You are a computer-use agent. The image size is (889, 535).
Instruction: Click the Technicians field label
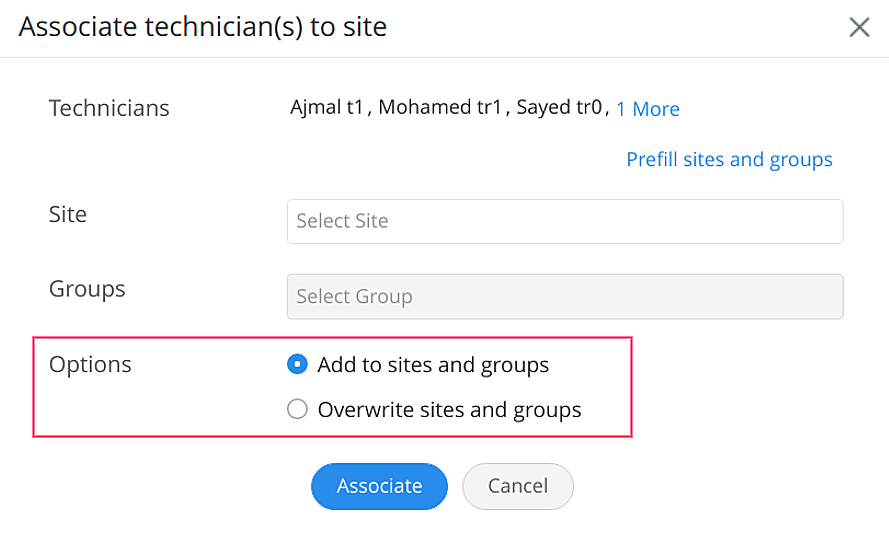click(109, 108)
